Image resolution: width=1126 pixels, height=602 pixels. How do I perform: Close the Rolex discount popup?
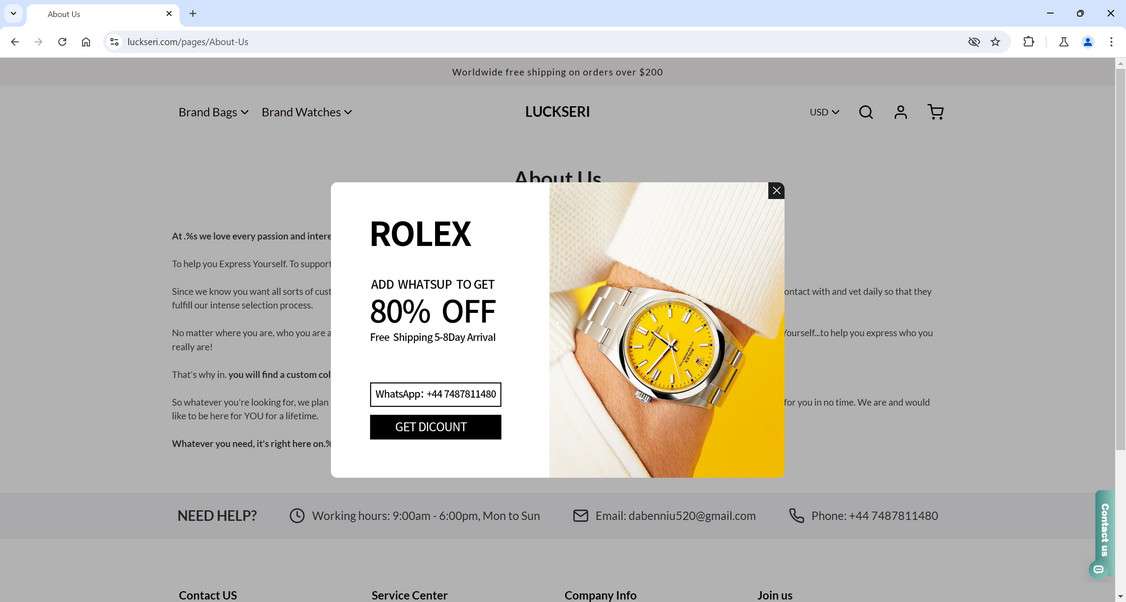pyautogui.click(x=776, y=190)
